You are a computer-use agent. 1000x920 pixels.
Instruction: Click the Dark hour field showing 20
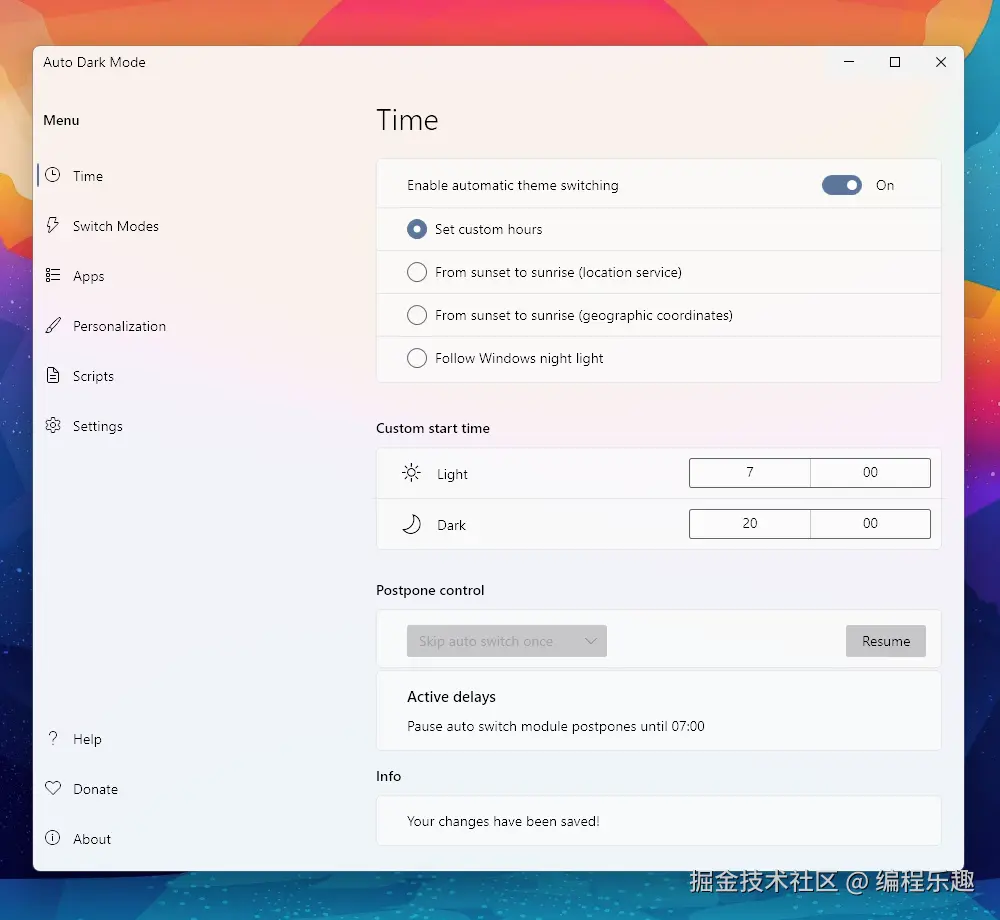point(750,523)
